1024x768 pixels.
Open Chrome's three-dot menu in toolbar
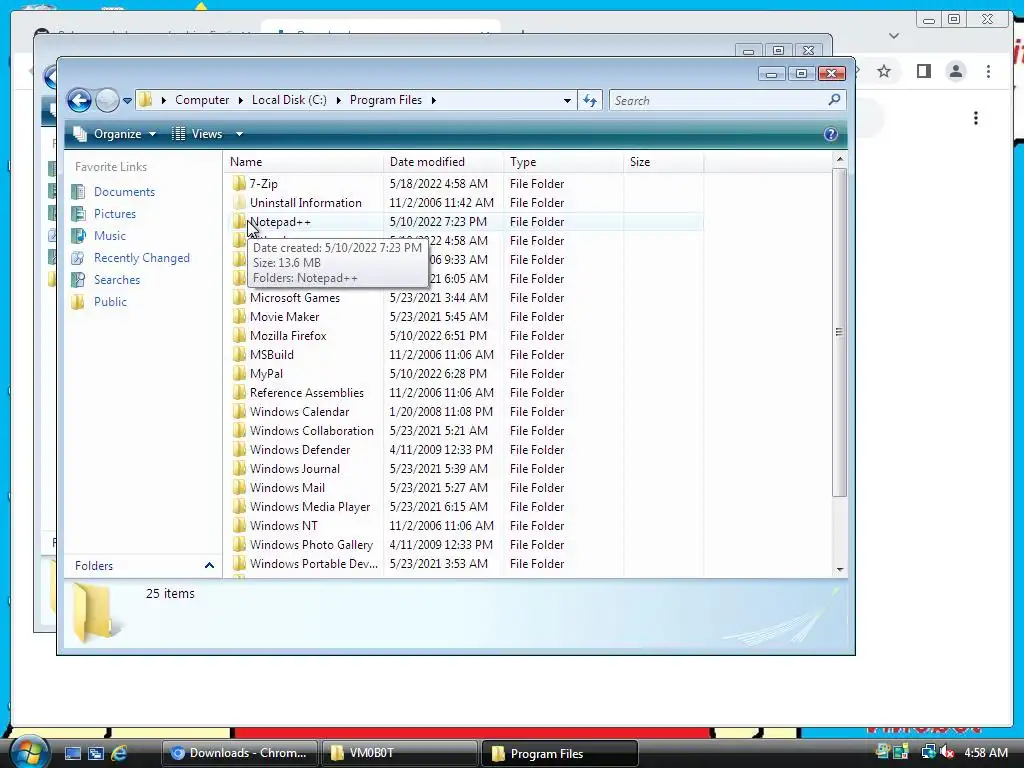pos(988,71)
